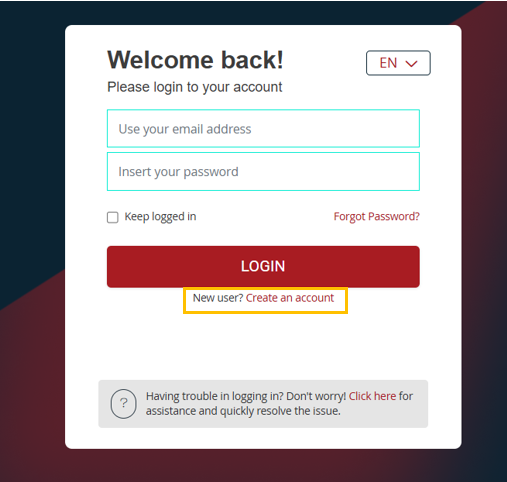The image size is (507, 482).
Task: Click the Please login to your account subtitle
Action: (x=195, y=87)
